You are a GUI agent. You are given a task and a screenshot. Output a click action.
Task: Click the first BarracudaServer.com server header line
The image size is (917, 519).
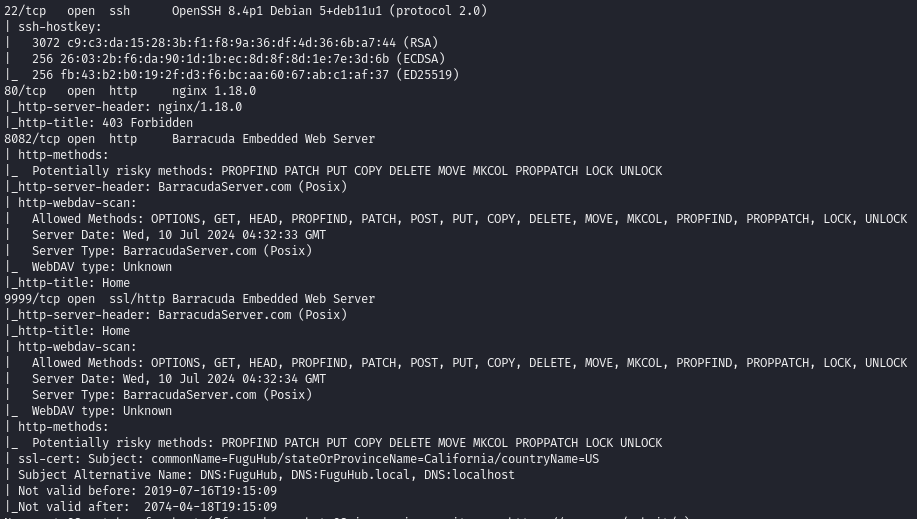click(x=178, y=187)
